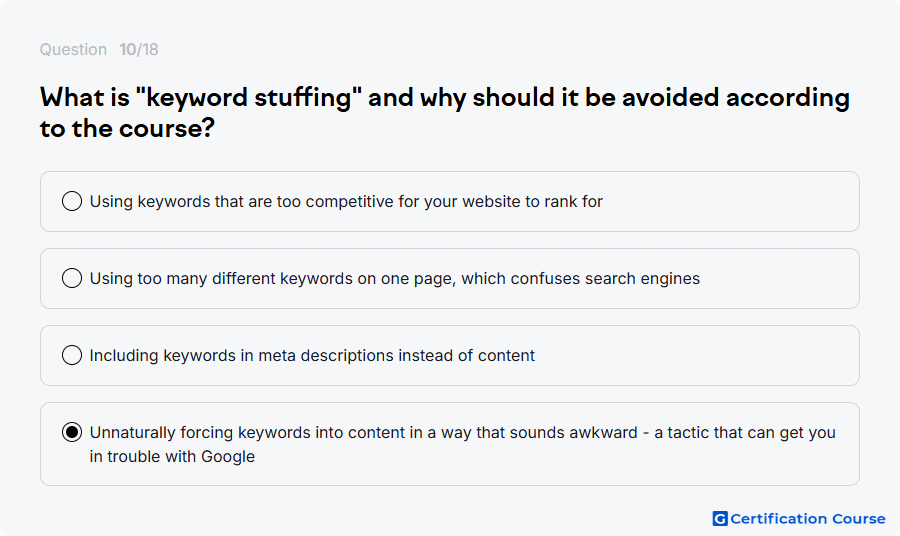Click 'avoided according' words in the heading
The height and width of the screenshot is (536, 900).
click(736, 97)
